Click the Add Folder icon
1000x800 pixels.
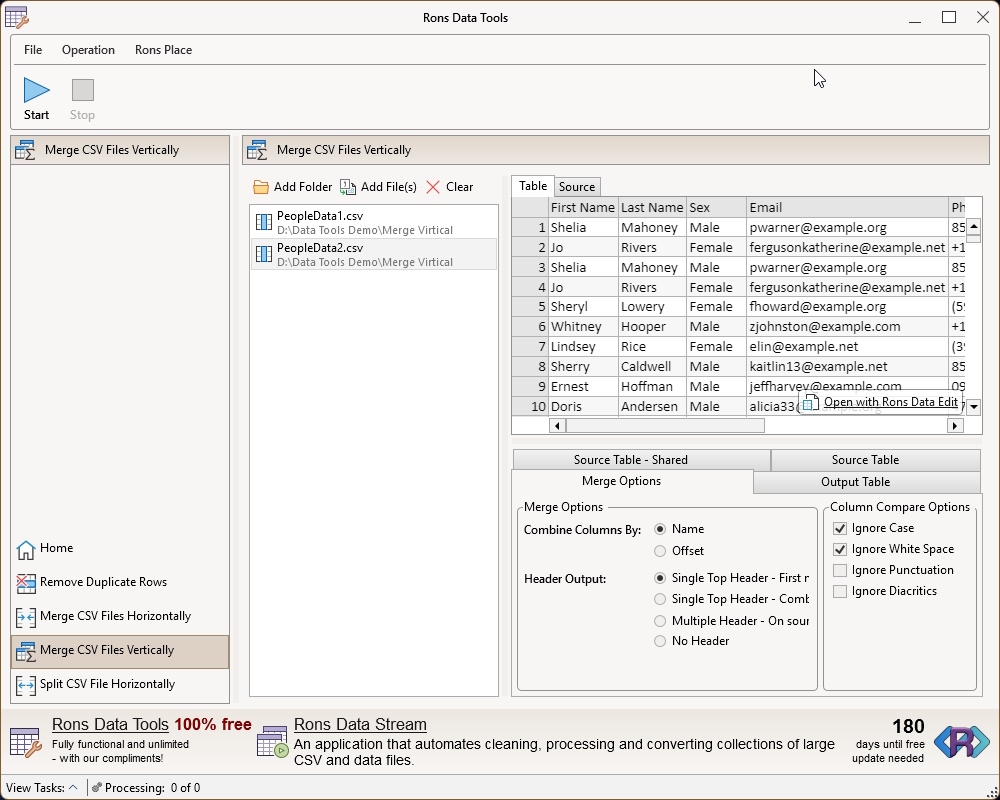[x=261, y=187]
